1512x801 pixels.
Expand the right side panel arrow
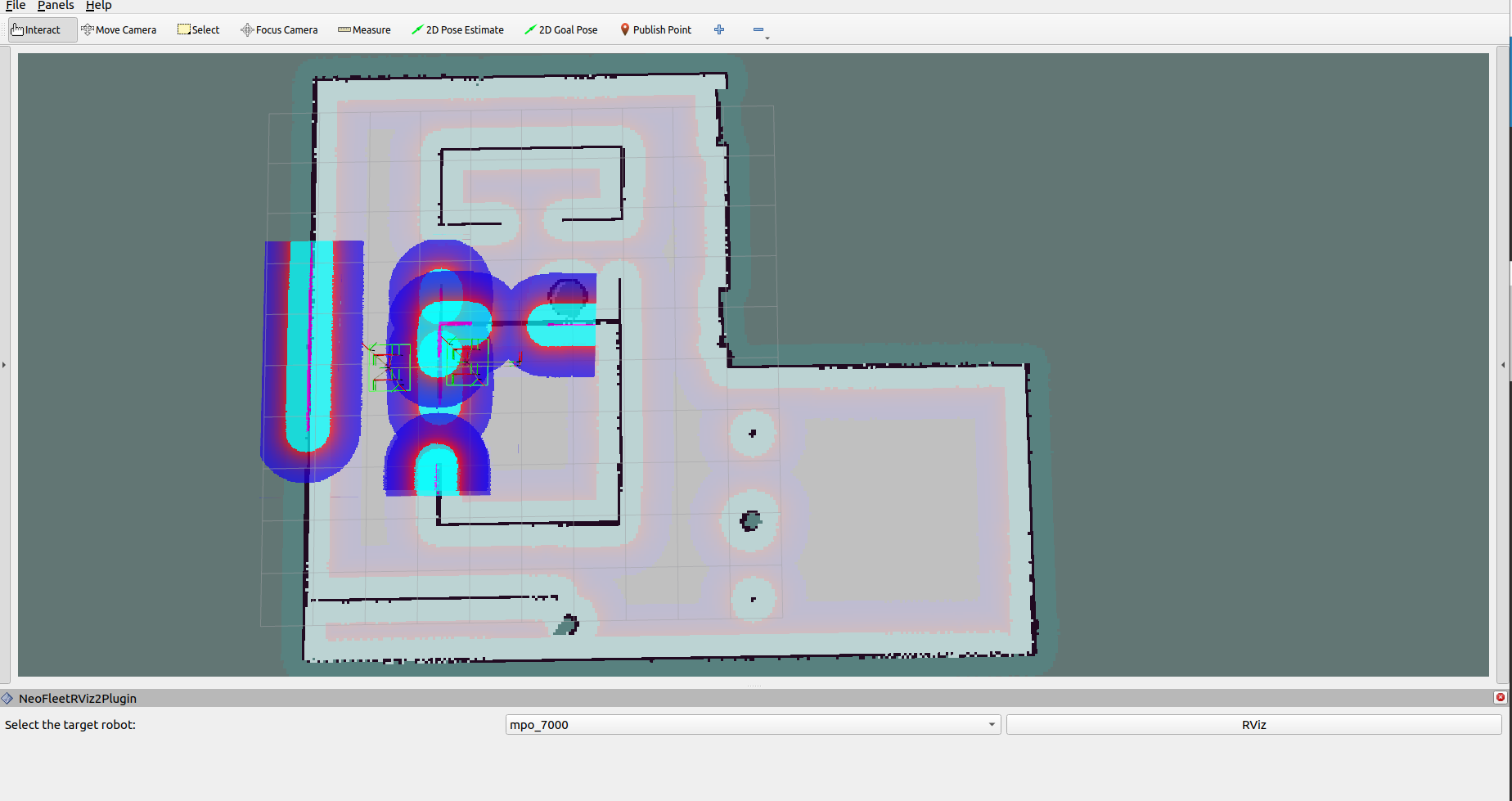(1503, 365)
